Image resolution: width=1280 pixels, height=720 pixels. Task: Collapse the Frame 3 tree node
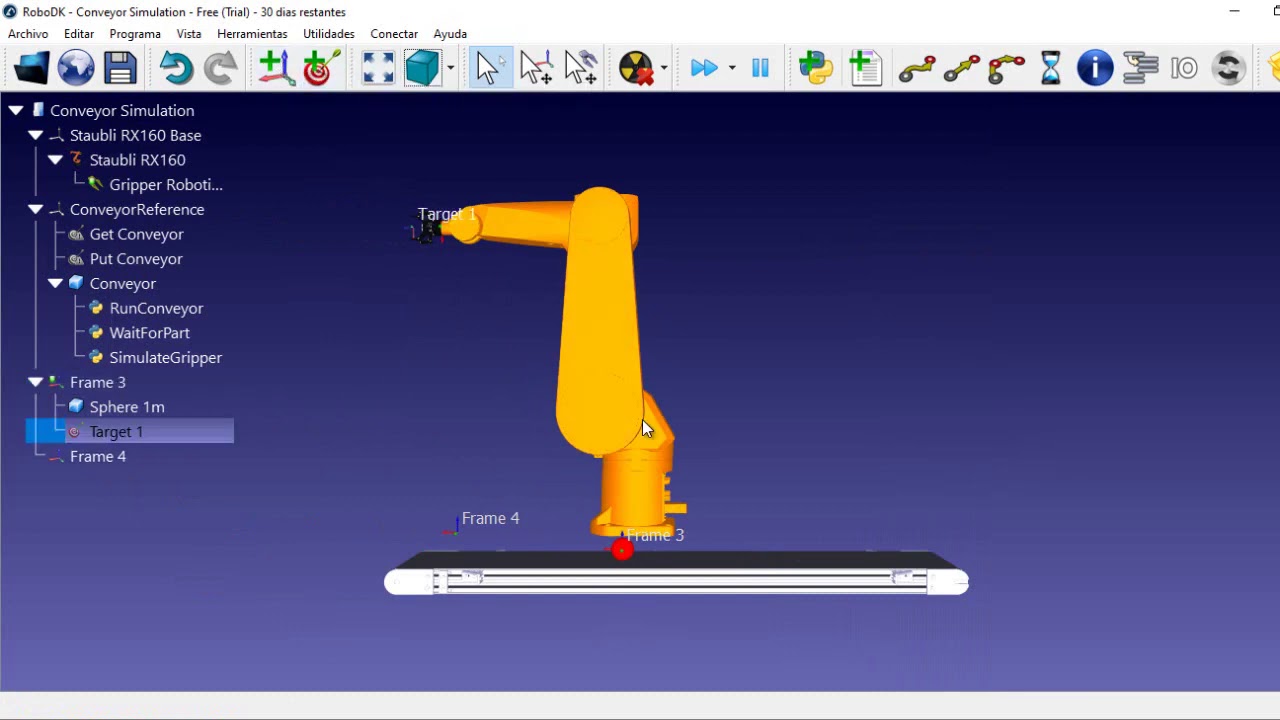point(36,382)
